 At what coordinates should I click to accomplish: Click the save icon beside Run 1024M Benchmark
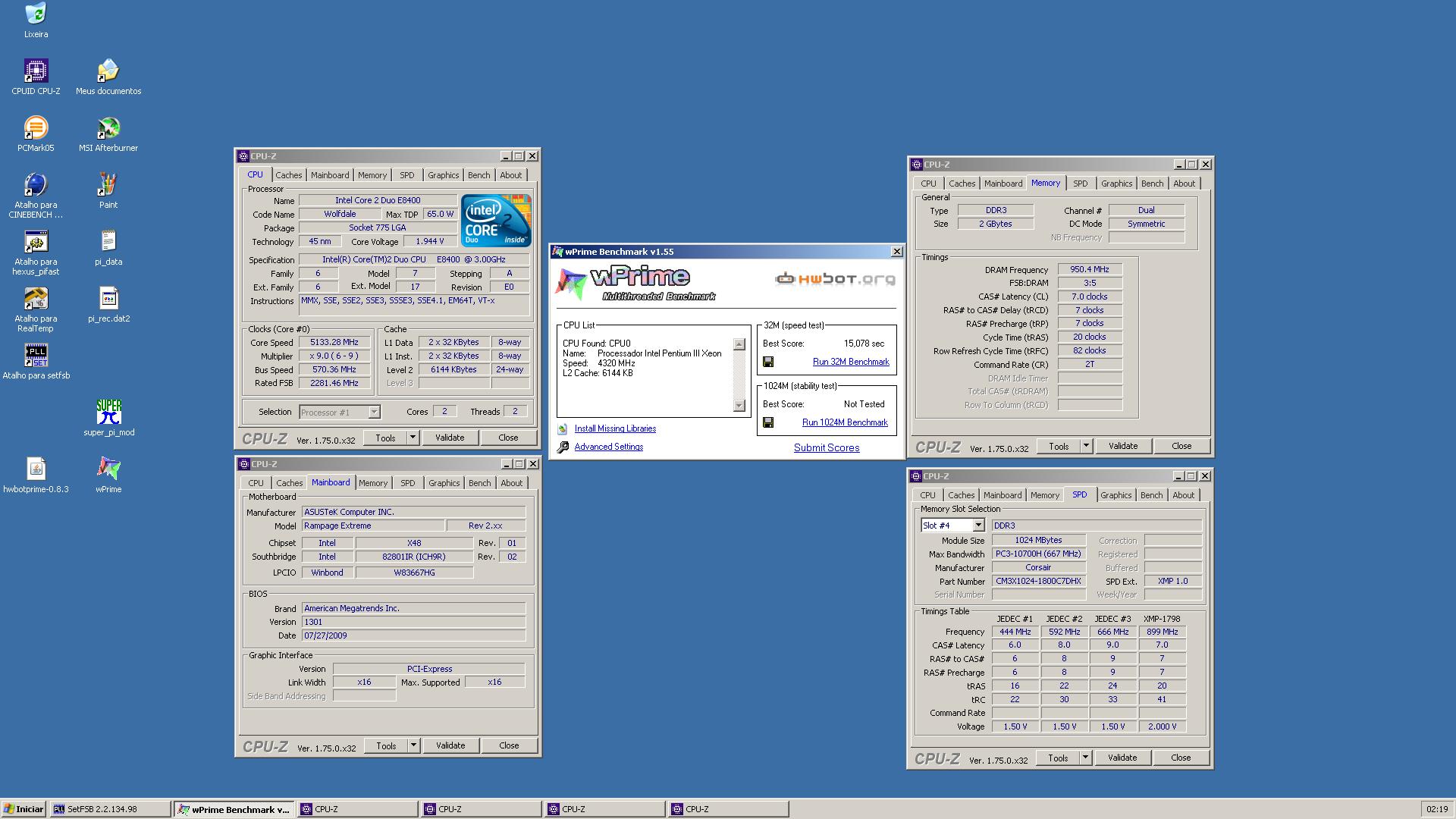coord(768,423)
